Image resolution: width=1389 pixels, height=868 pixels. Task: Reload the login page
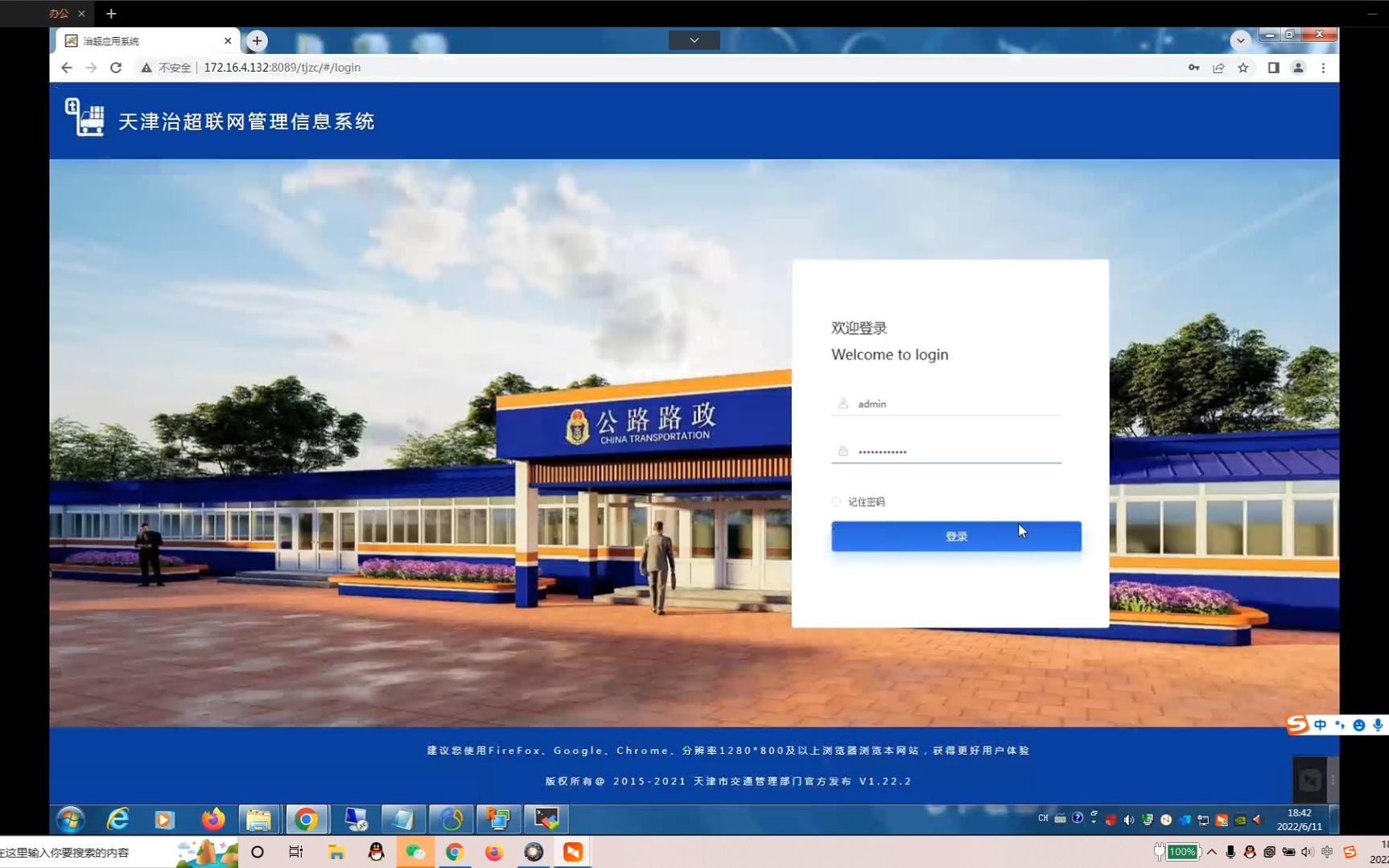116,68
